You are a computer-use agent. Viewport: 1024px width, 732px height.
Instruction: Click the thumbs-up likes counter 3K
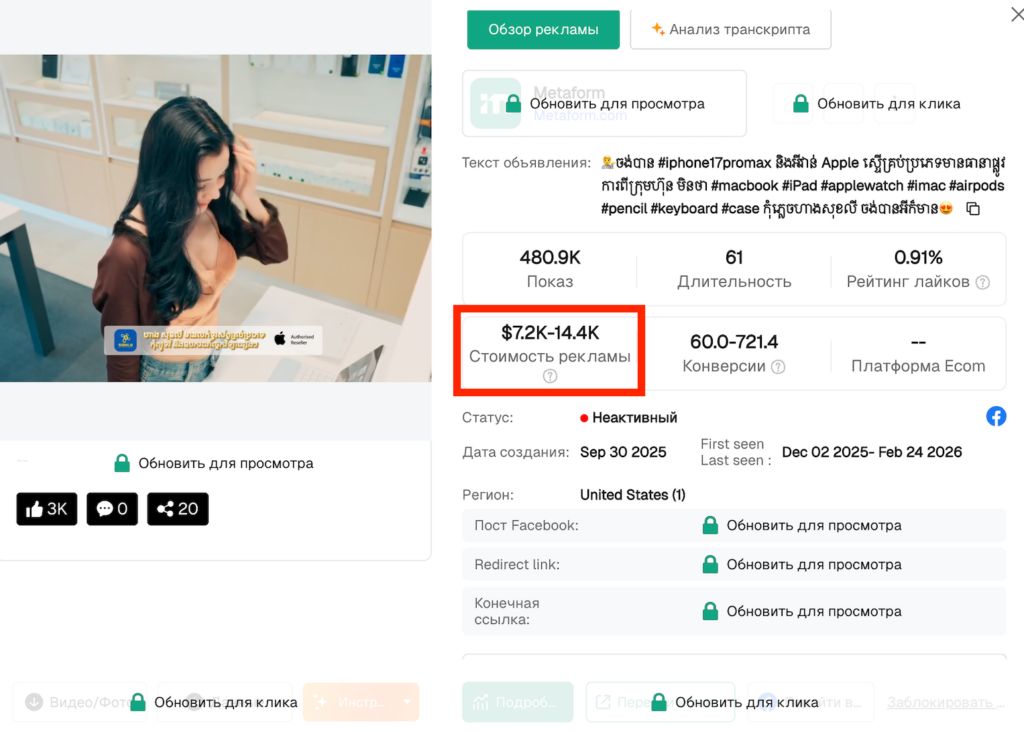(47, 509)
